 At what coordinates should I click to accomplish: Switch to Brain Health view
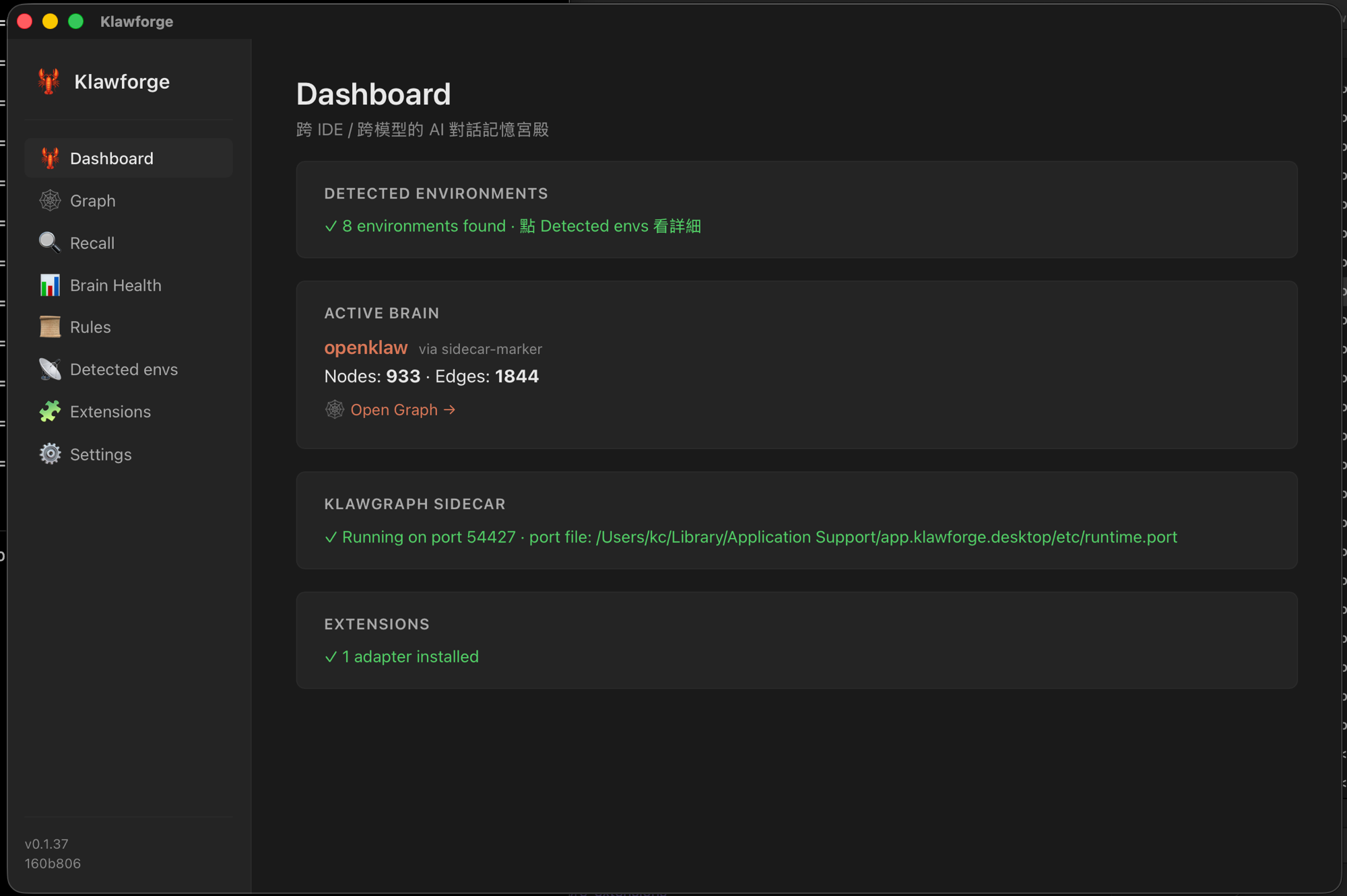coord(129,285)
